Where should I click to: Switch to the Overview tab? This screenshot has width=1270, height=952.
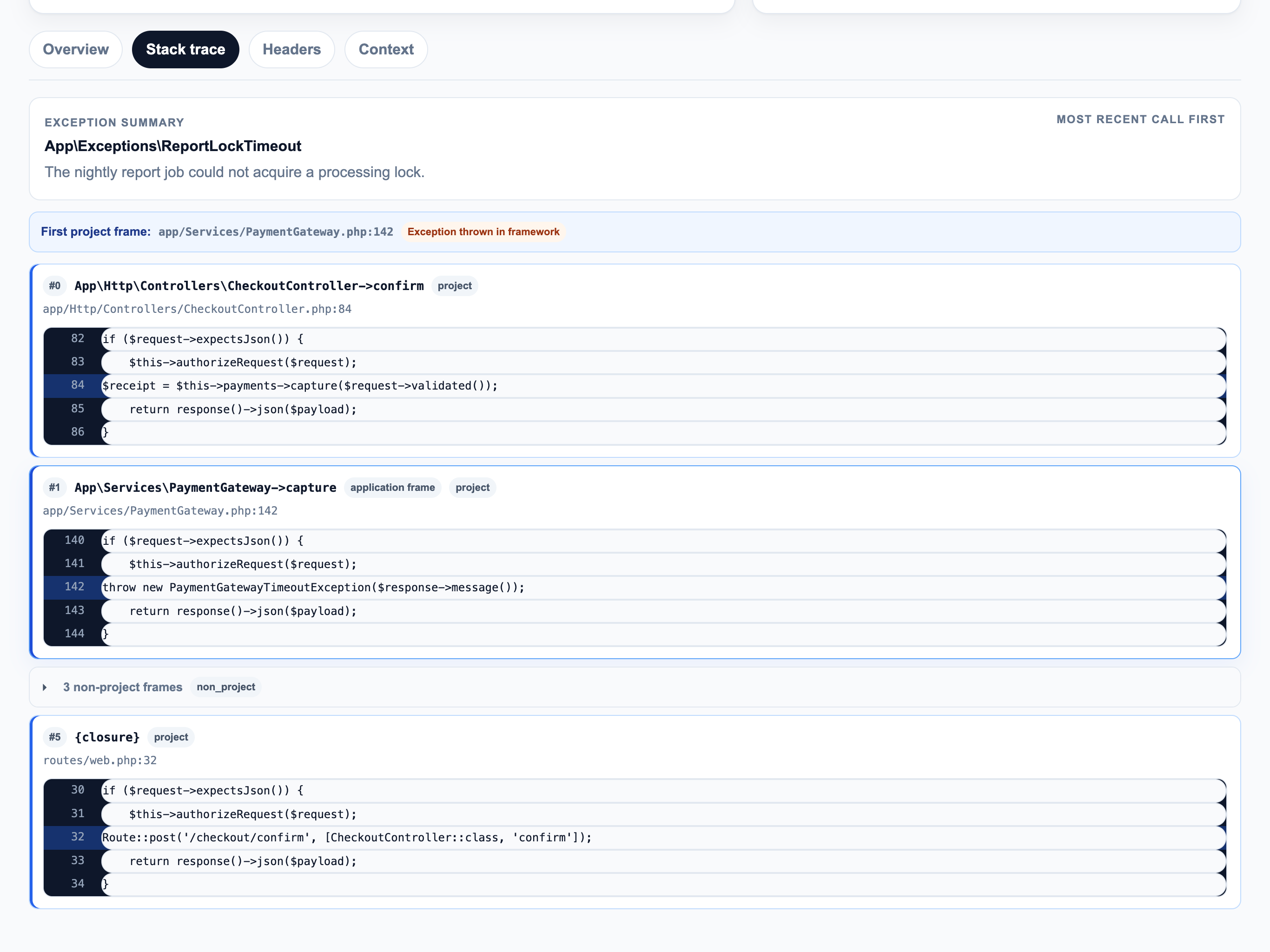(75, 49)
